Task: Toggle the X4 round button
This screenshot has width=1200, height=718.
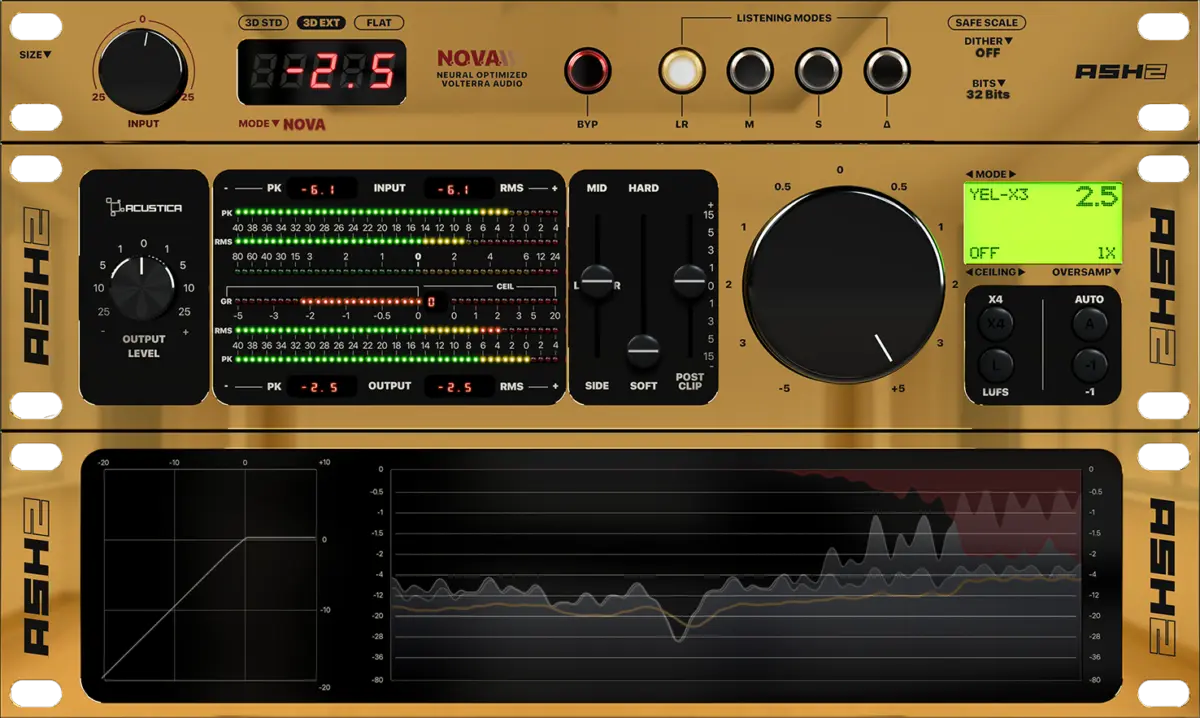Action: 996,324
